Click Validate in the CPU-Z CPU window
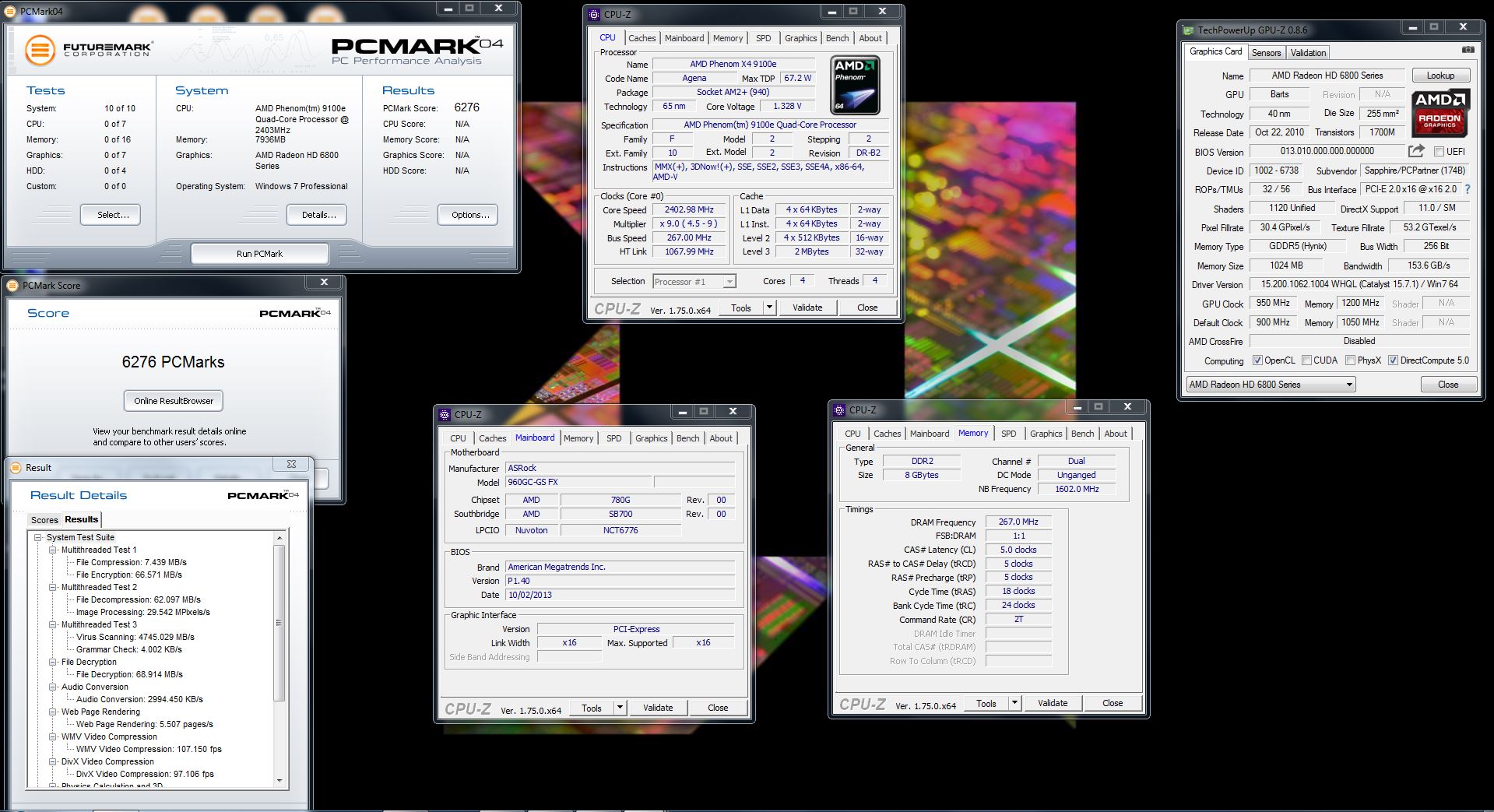The width and height of the screenshot is (1494, 812). tap(807, 308)
